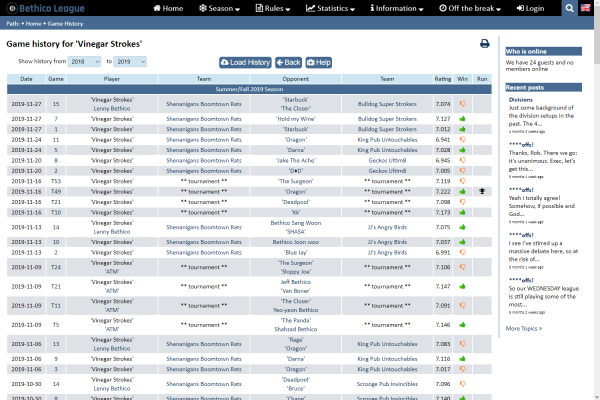
Task: Click the trophy icon in Run column
Action: click(x=482, y=190)
